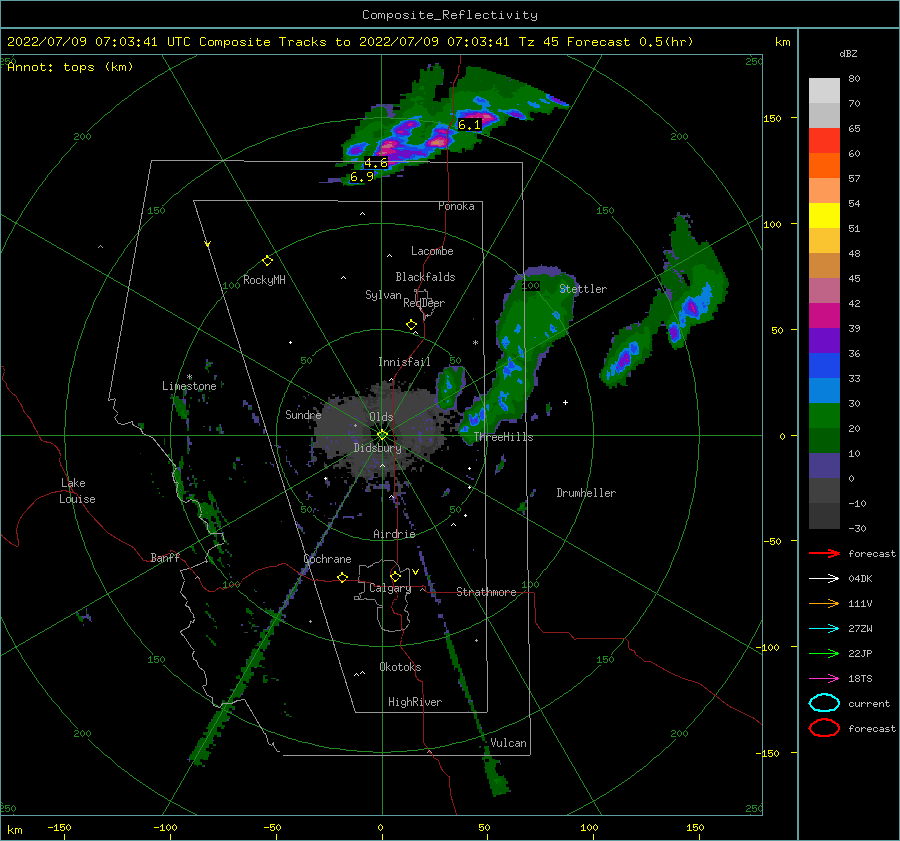Click the Composite_Reflectivity title
The height and width of the screenshot is (841, 900).
point(450,15)
